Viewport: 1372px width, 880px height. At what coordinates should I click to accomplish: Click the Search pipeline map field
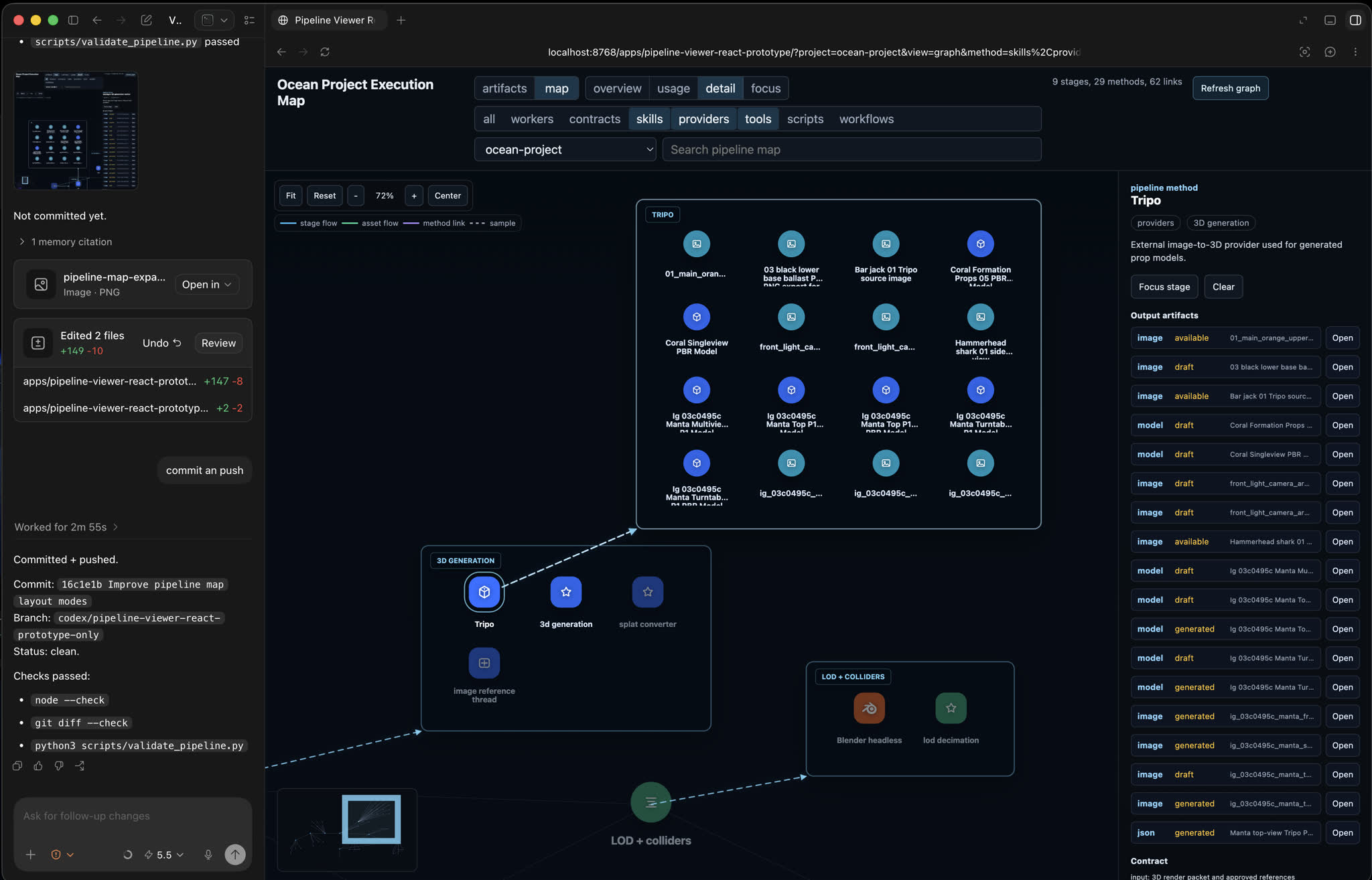(851, 149)
